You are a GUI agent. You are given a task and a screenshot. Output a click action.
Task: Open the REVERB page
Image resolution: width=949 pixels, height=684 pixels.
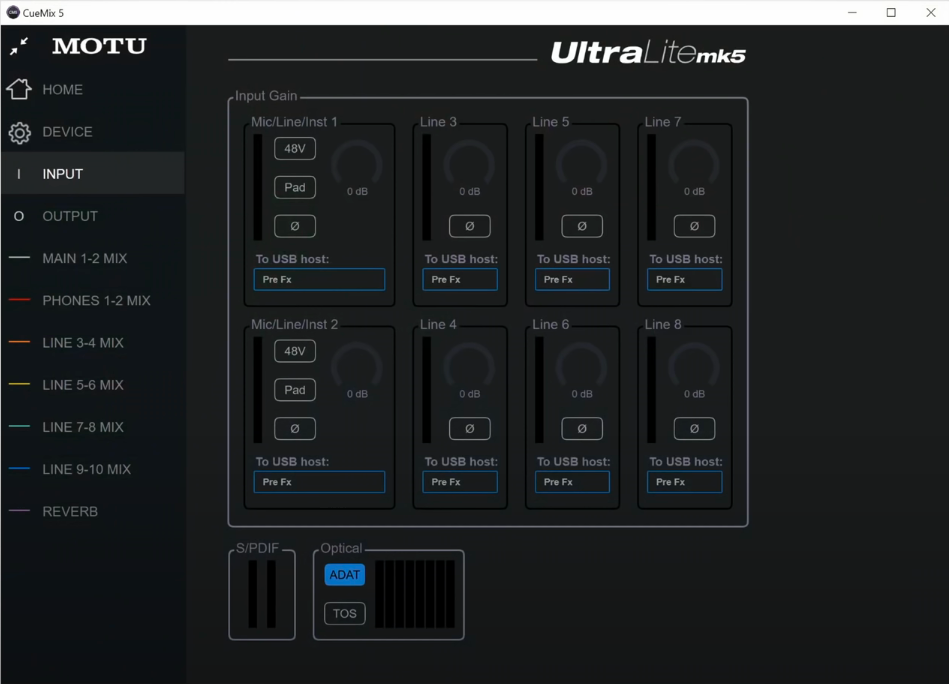[x=93, y=511]
